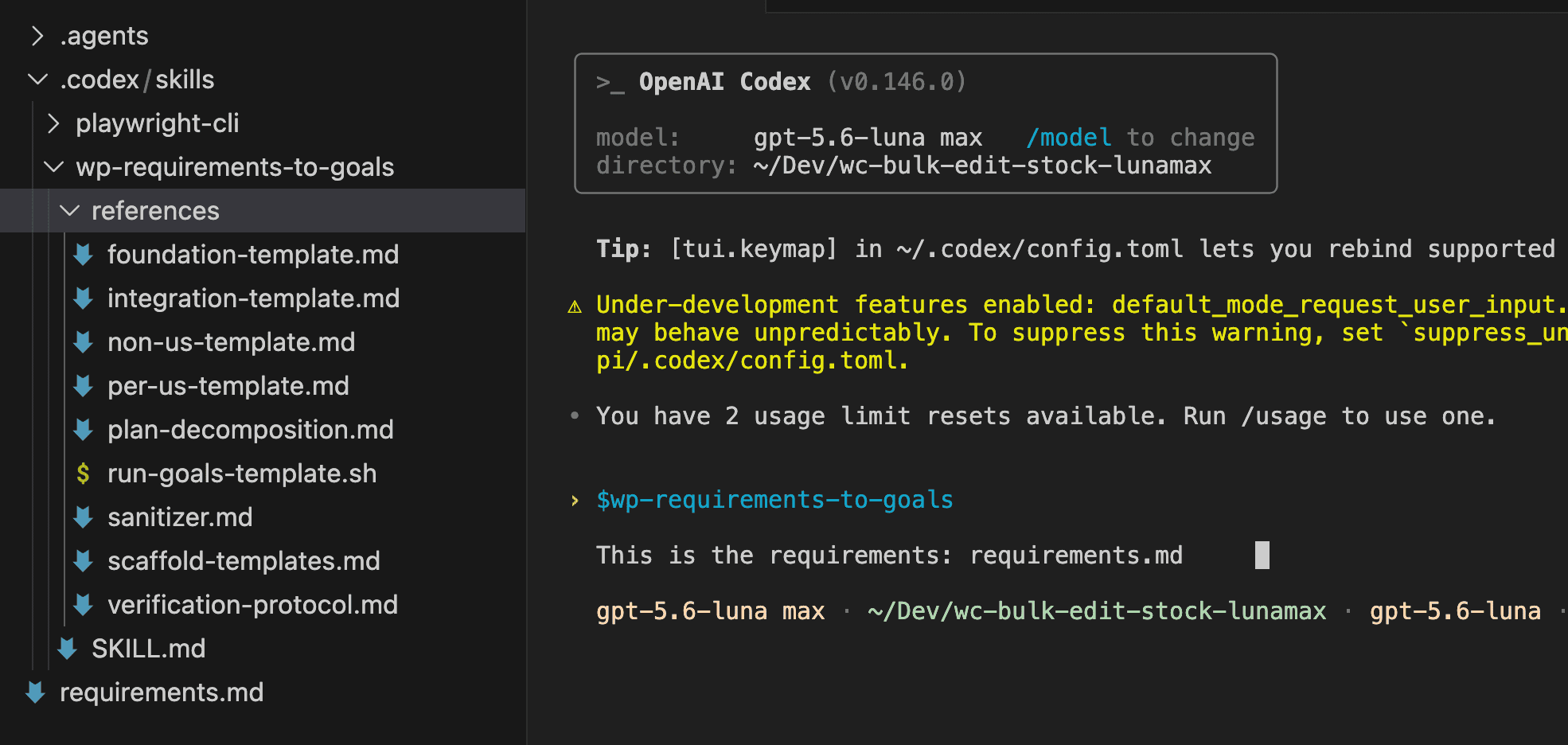
Task: Click the $wp-requirements-to-goals skill mention
Action: tap(774, 500)
